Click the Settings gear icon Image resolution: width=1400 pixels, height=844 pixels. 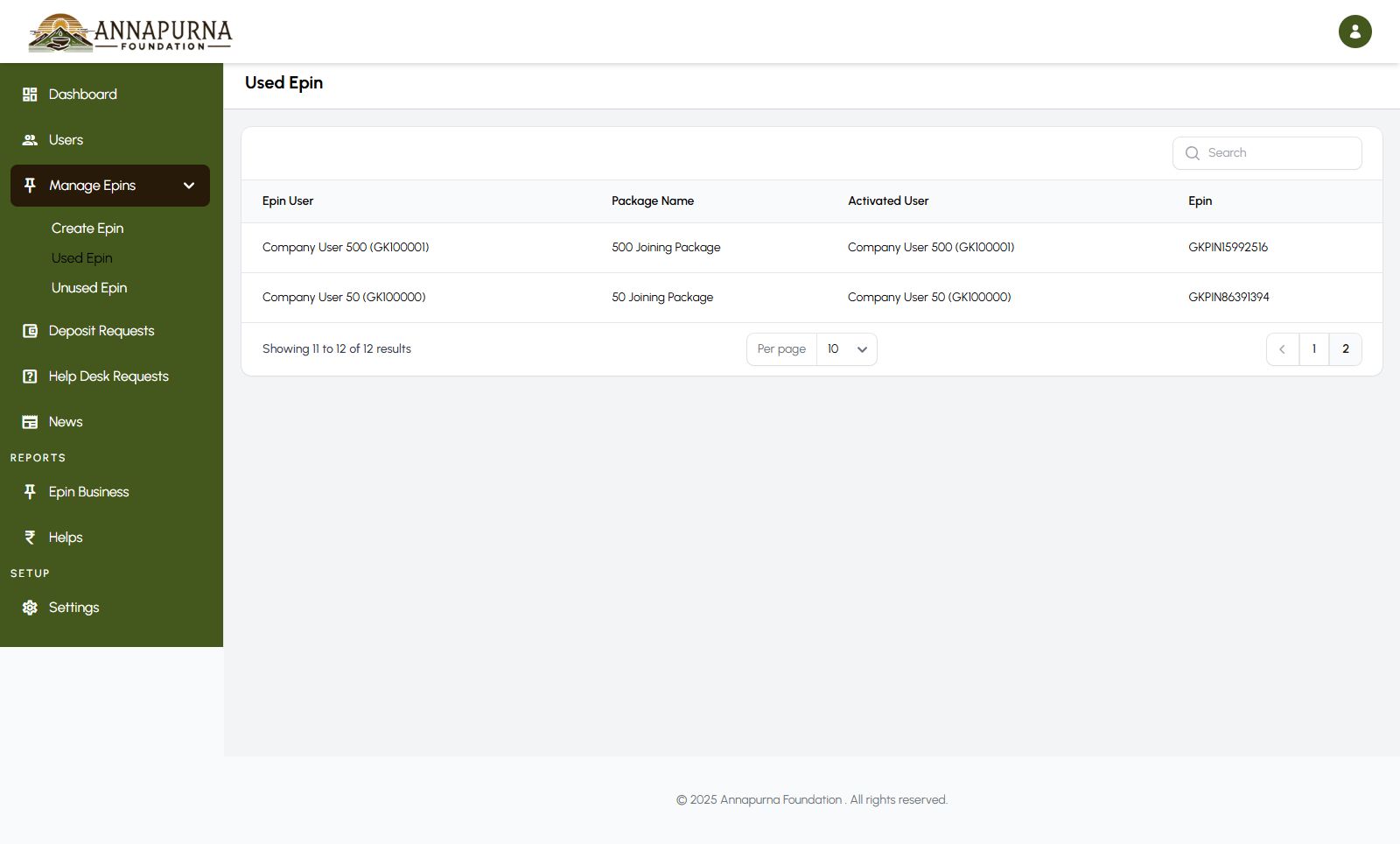[30, 608]
